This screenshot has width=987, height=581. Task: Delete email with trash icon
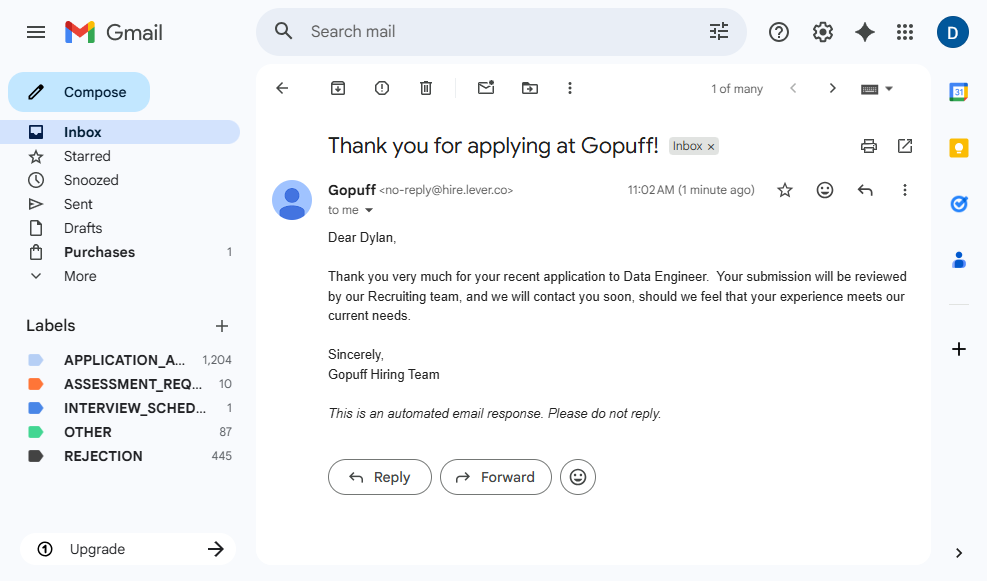click(426, 88)
